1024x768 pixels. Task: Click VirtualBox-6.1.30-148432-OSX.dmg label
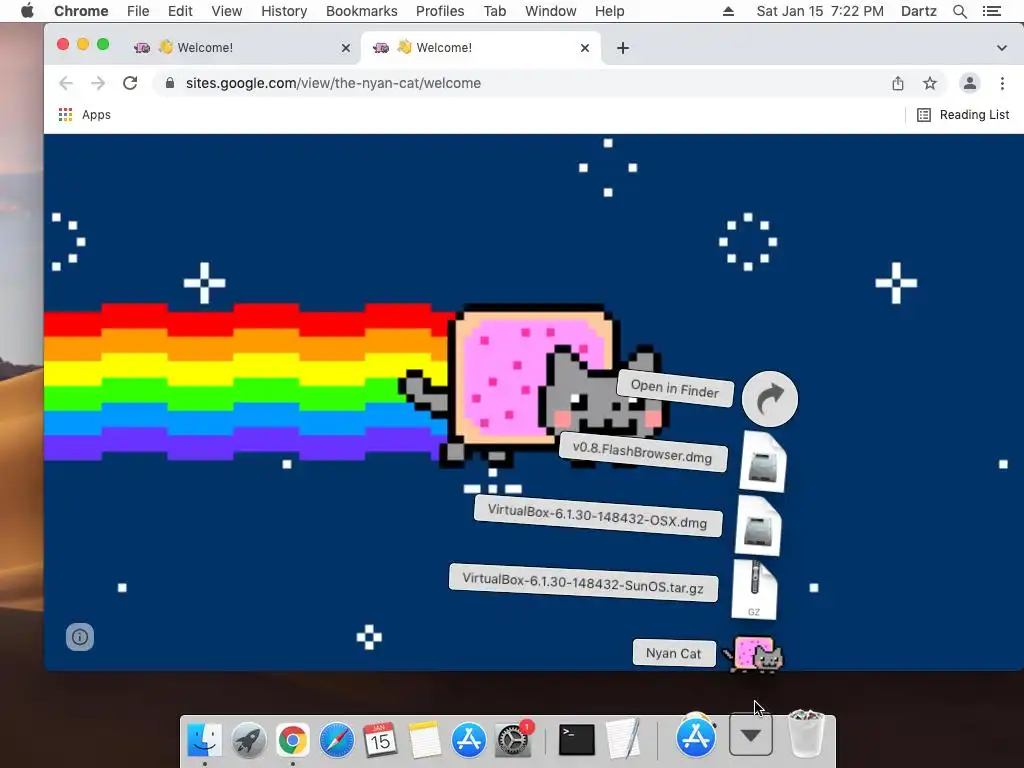click(x=598, y=516)
